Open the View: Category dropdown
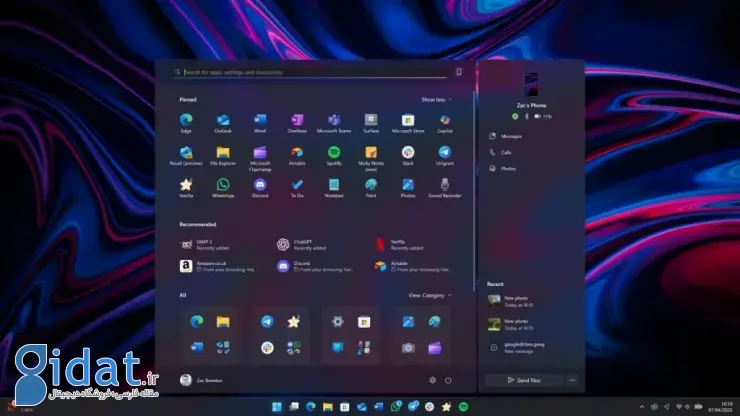Screen dimensions: 740x416 430,295
